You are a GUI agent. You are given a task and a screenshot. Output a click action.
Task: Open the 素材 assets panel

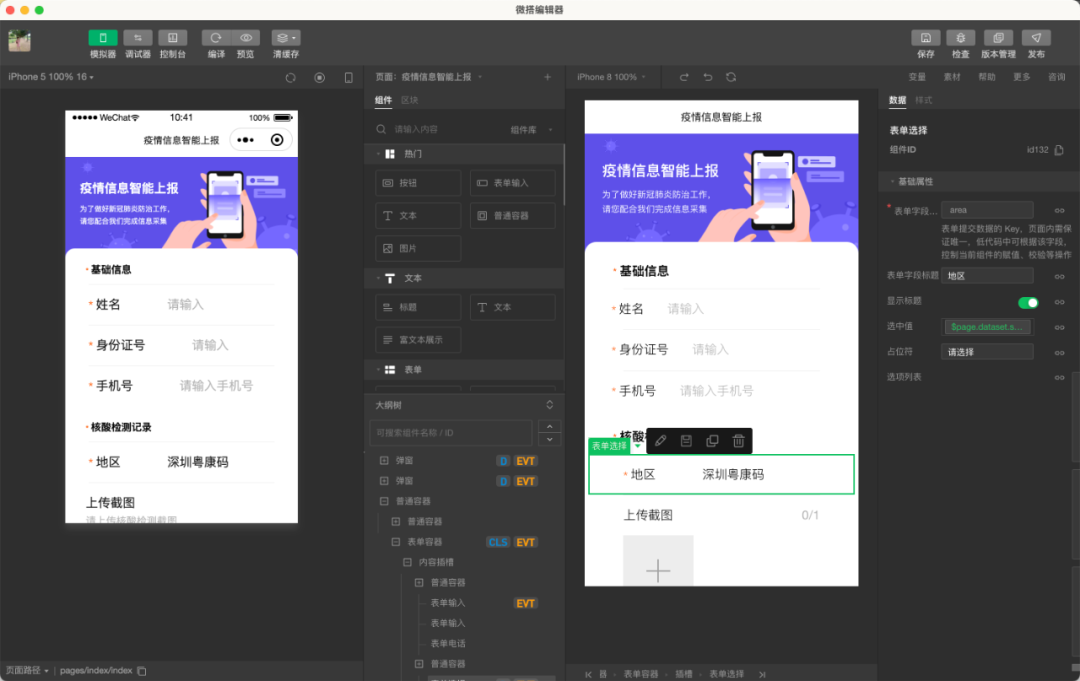pos(952,77)
